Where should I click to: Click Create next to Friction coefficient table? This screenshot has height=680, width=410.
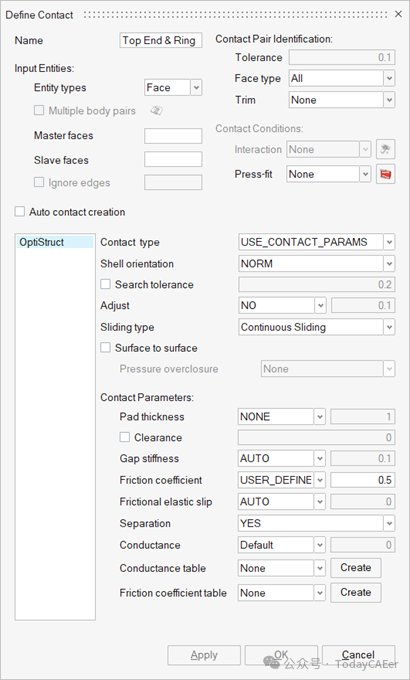pyautogui.click(x=356, y=592)
